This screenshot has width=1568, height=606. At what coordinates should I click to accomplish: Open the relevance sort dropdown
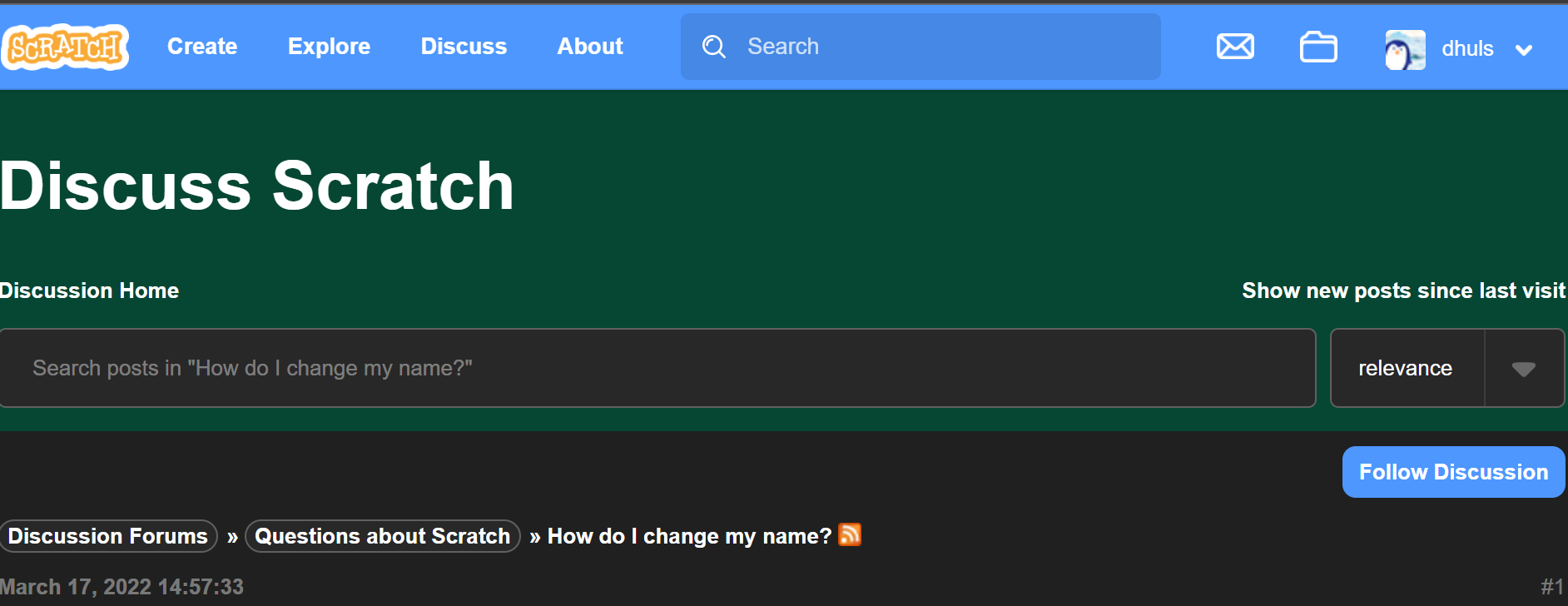coord(1405,367)
